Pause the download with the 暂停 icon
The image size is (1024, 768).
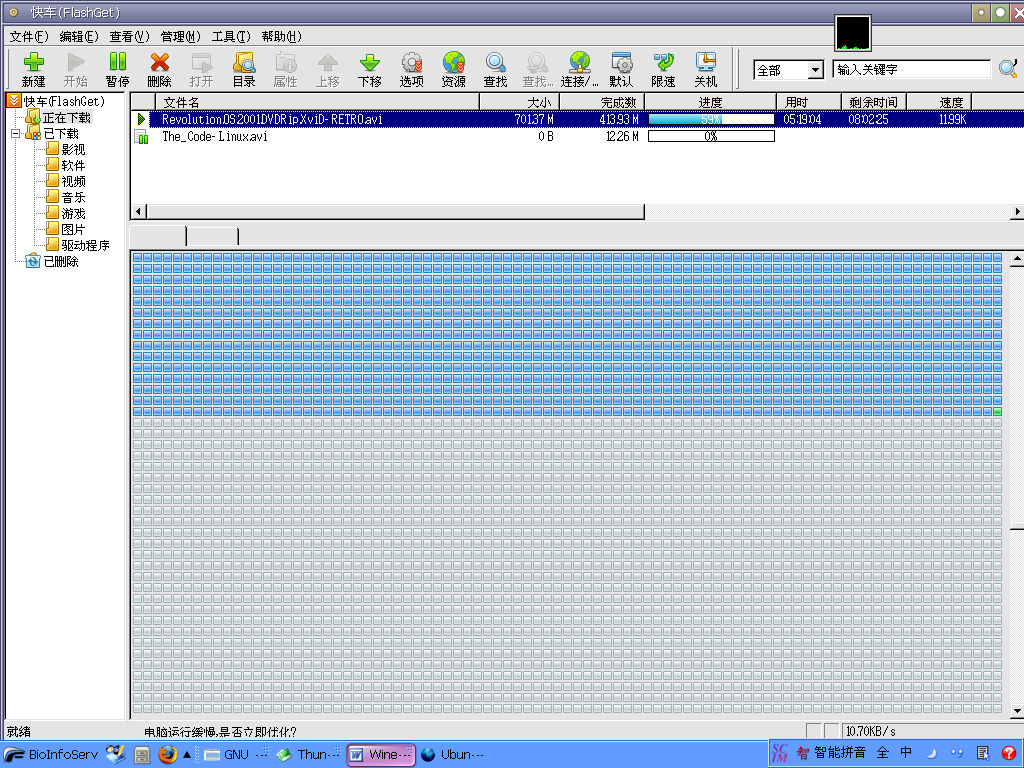click(118, 63)
